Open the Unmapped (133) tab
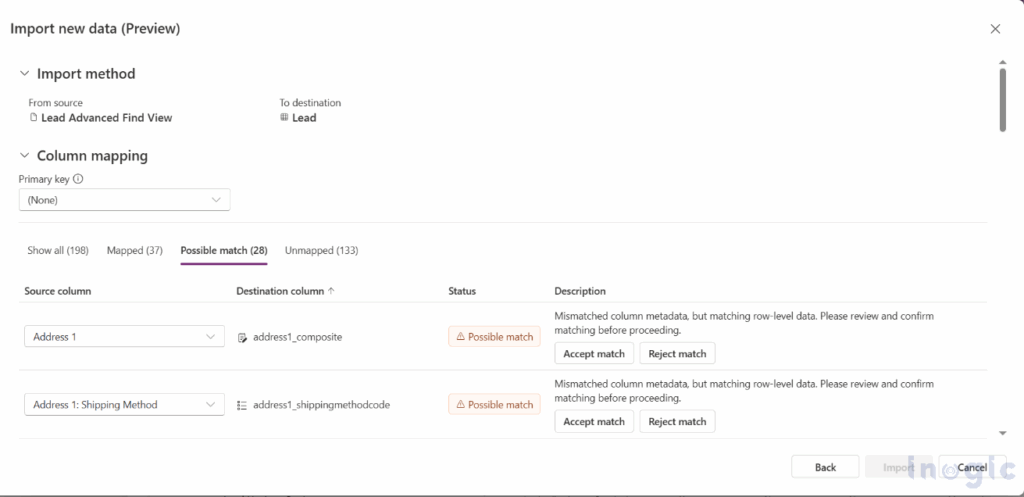Screen dimensions: 1024x497 (x=321, y=250)
